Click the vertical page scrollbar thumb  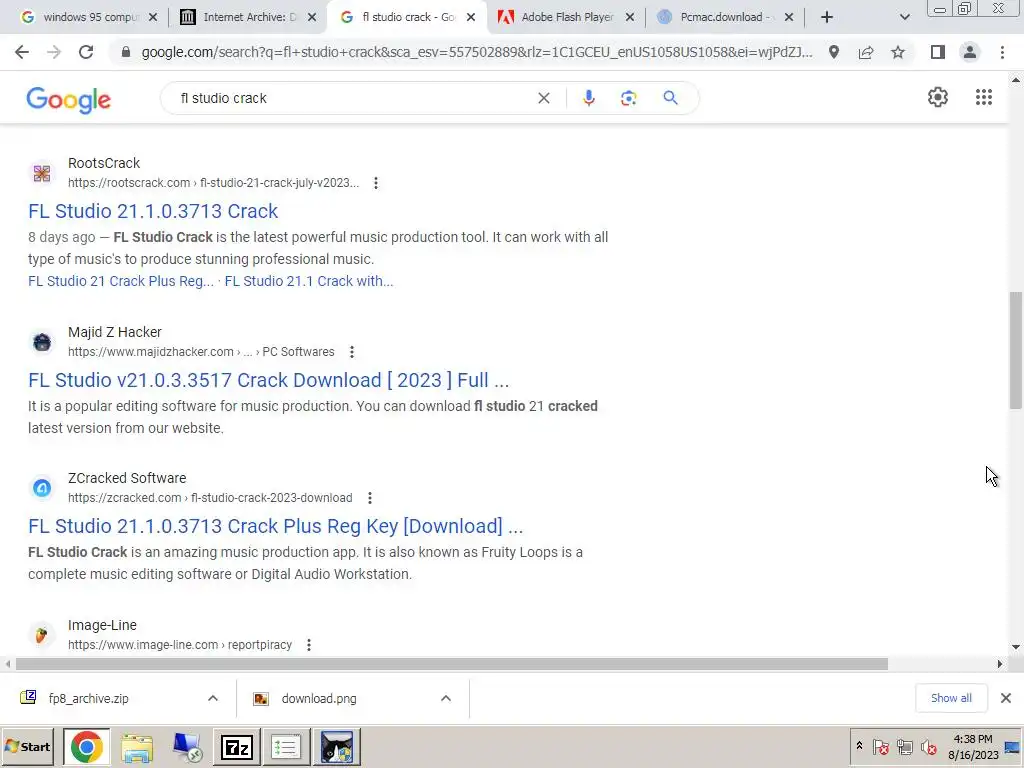pyautogui.click(x=1016, y=351)
